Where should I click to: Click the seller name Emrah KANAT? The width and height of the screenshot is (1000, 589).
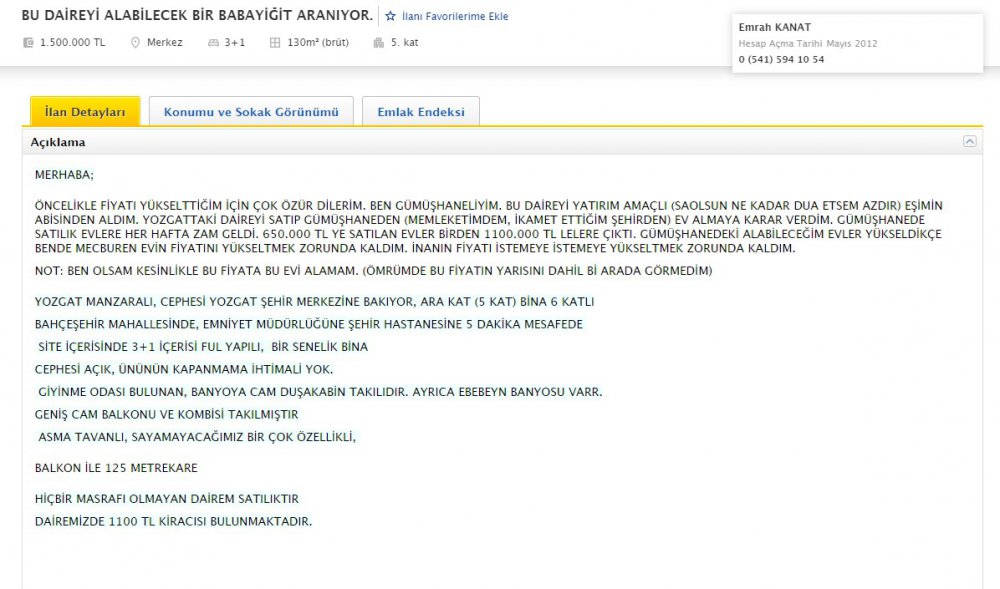773,26
